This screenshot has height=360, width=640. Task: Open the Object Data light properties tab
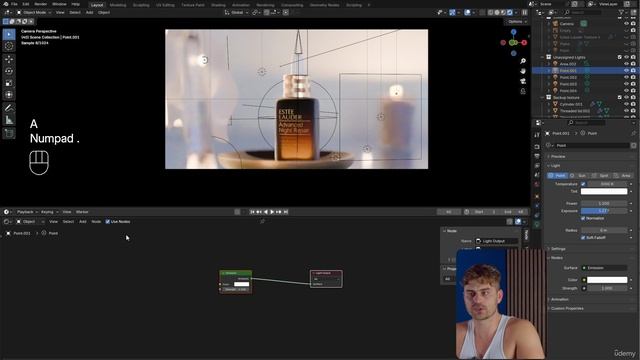537,224
